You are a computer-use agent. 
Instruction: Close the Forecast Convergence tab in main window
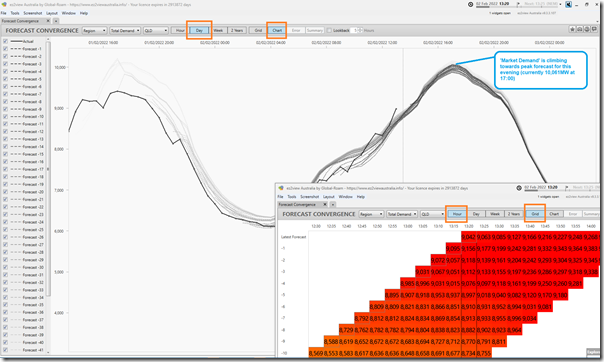point(48,21)
